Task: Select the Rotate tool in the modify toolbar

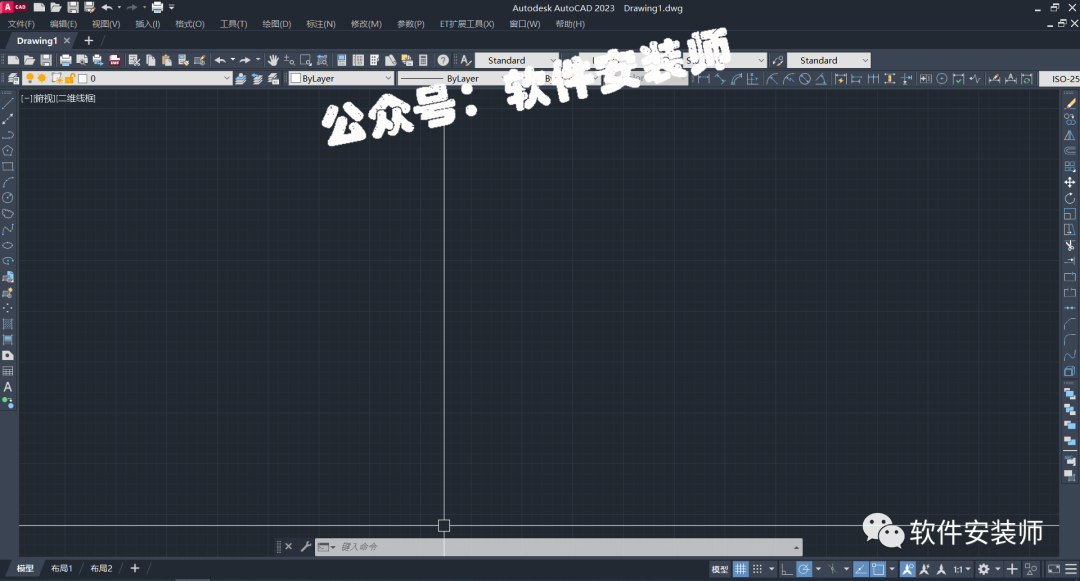Action: pyautogui.click(x=1070, y=198)
